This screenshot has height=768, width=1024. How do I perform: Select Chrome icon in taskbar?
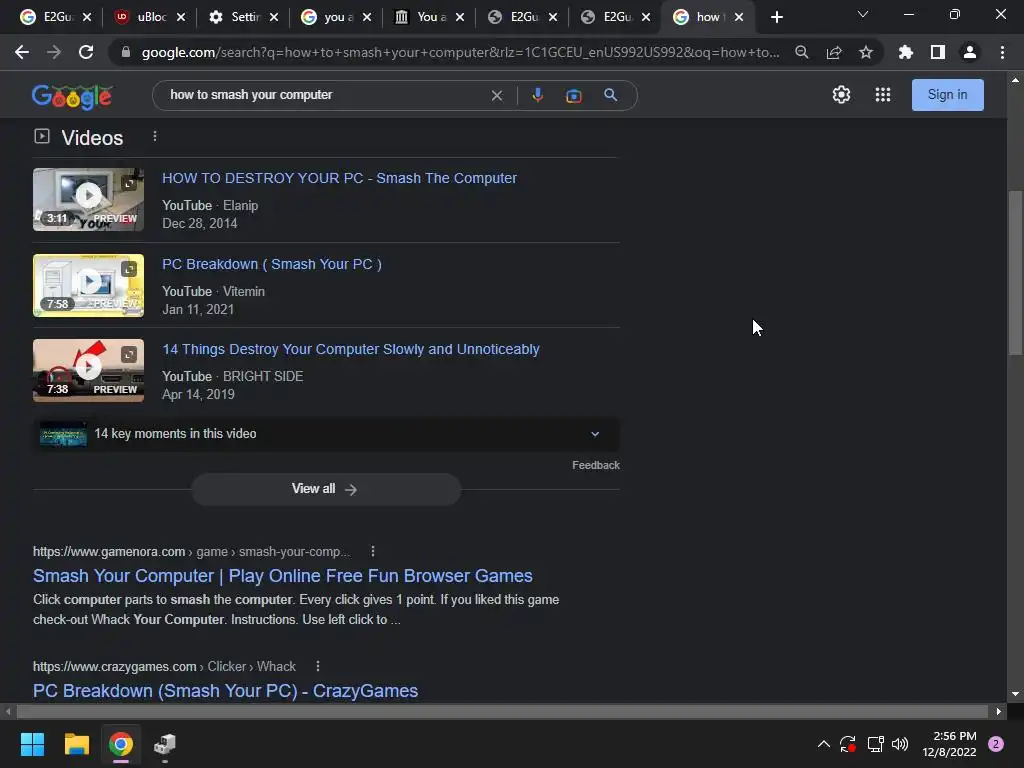pos(121,744)
